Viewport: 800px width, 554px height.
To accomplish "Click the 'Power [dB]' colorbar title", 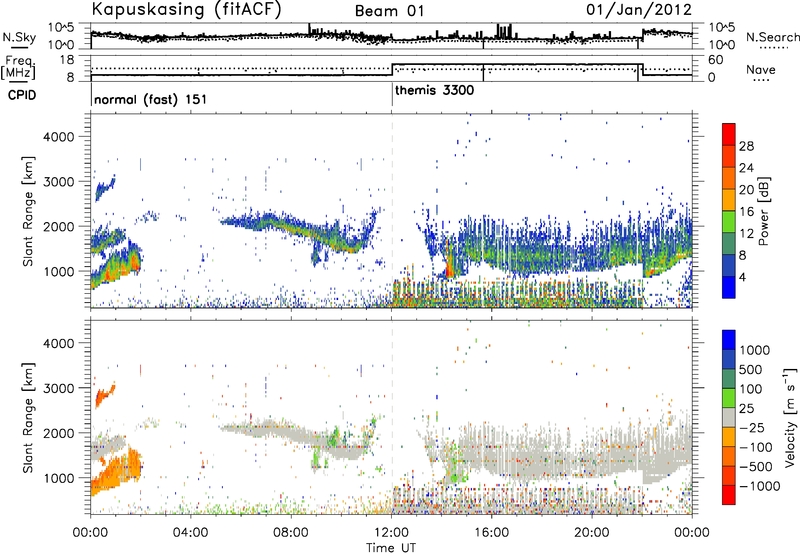I will pyautogui.click(x=763, y=211).
